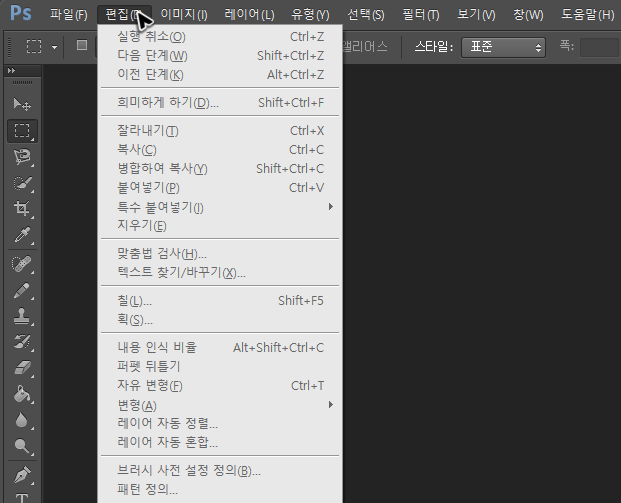
Task: Select the Crop tool
Action: (22, 209)
